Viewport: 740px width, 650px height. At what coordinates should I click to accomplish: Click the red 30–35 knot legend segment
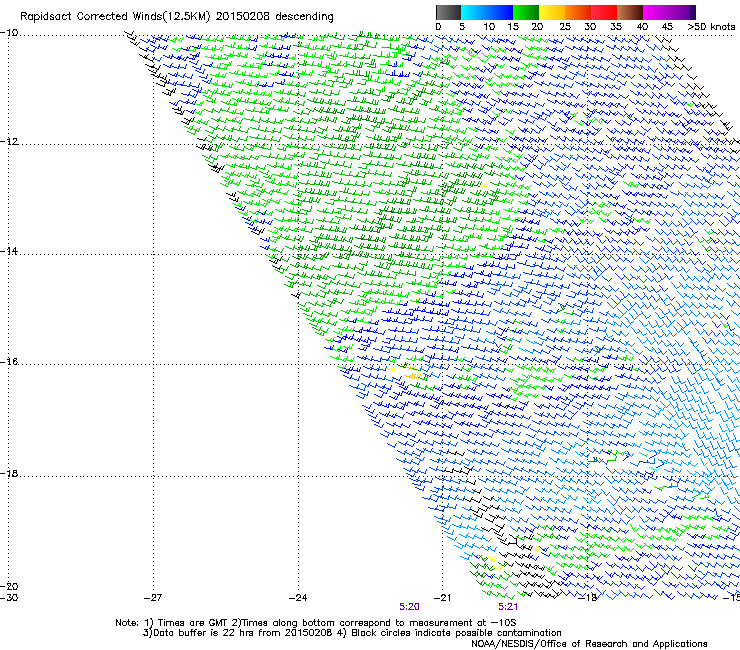[x=604, y=12]
